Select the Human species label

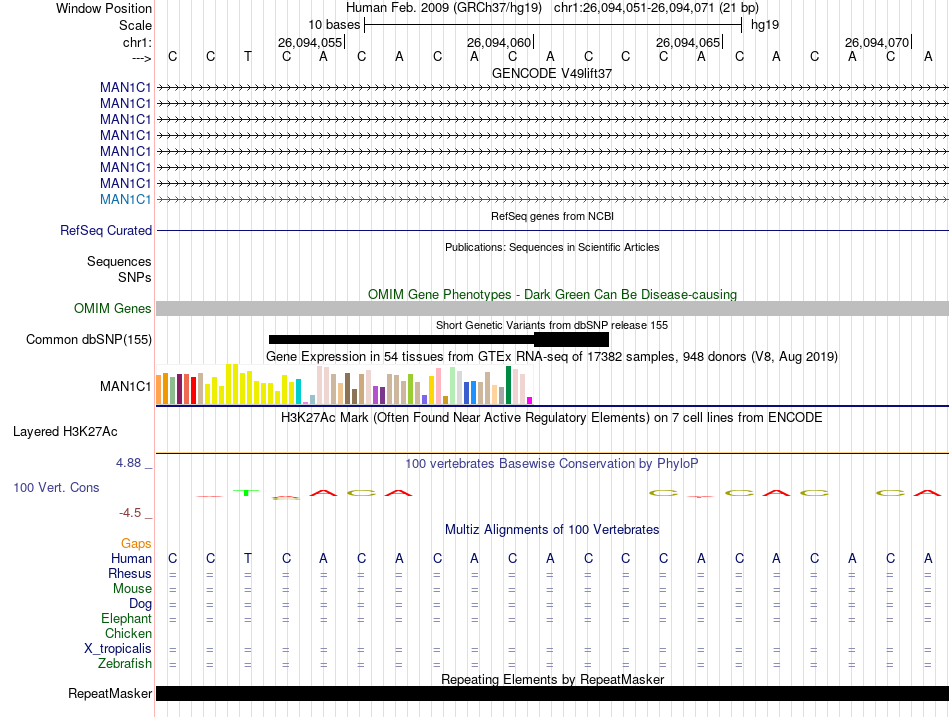(x=131, y=558)
